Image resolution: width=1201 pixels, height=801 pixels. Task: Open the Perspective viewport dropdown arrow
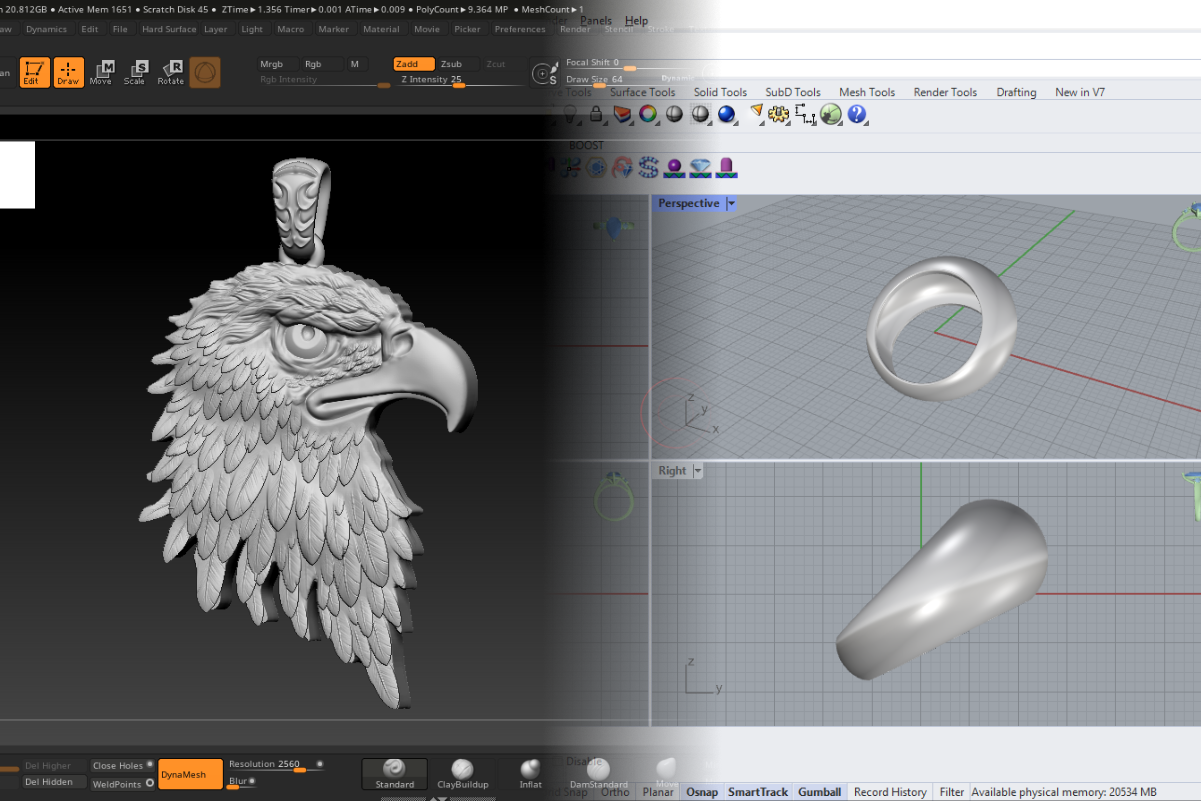coord(731,204)
